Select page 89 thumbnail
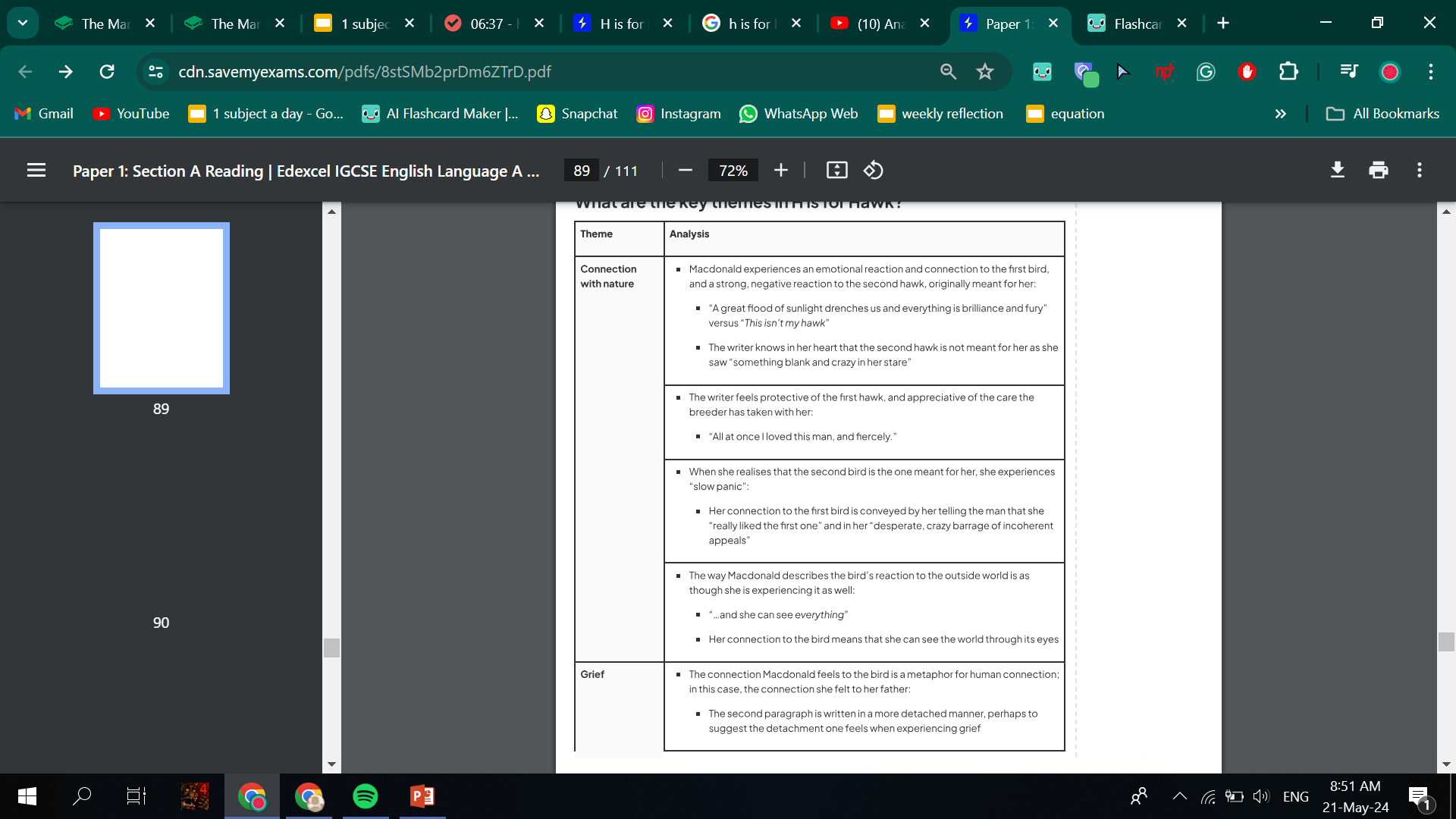 (x=162, y=308)
